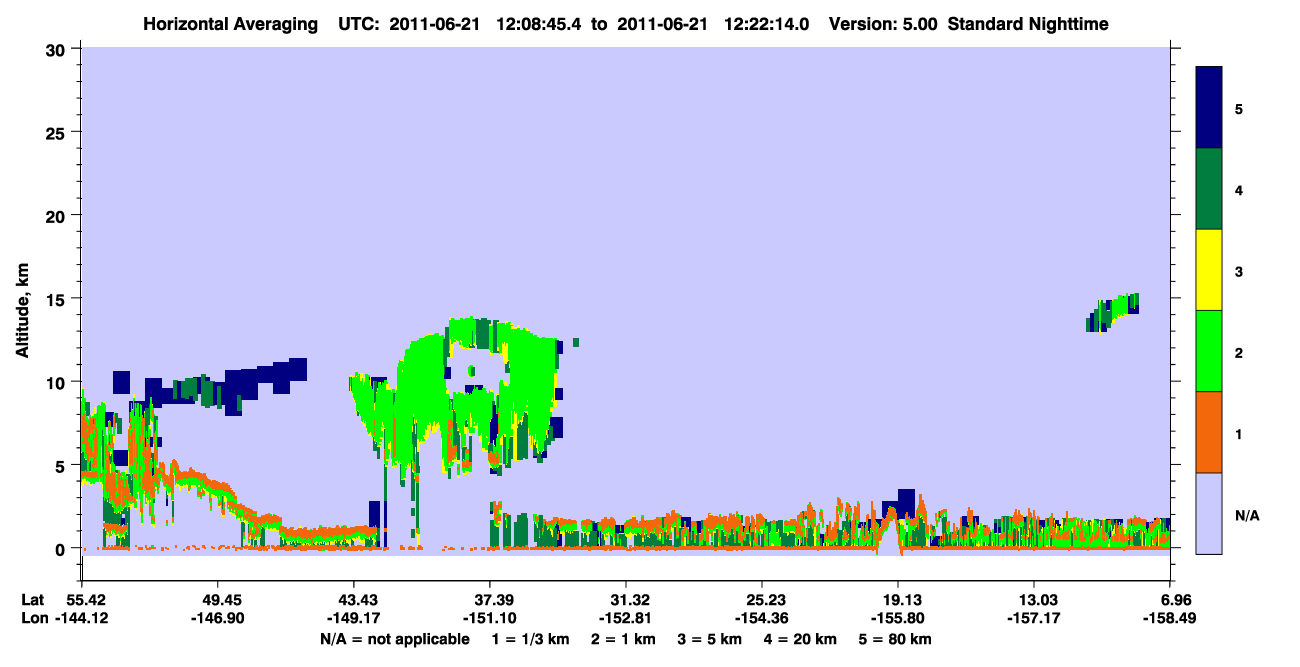Click longitude value -154.36
1300x667 pixels.
coord(762,619)
